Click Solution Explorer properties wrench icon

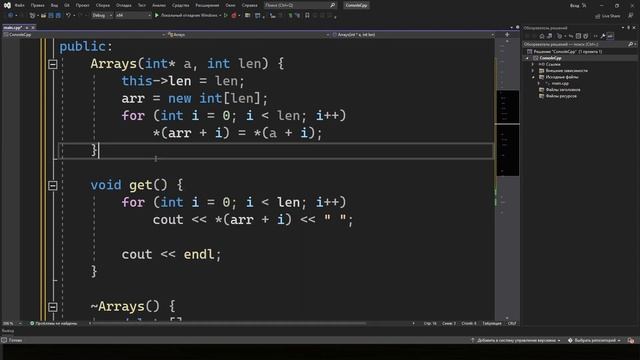603,36
